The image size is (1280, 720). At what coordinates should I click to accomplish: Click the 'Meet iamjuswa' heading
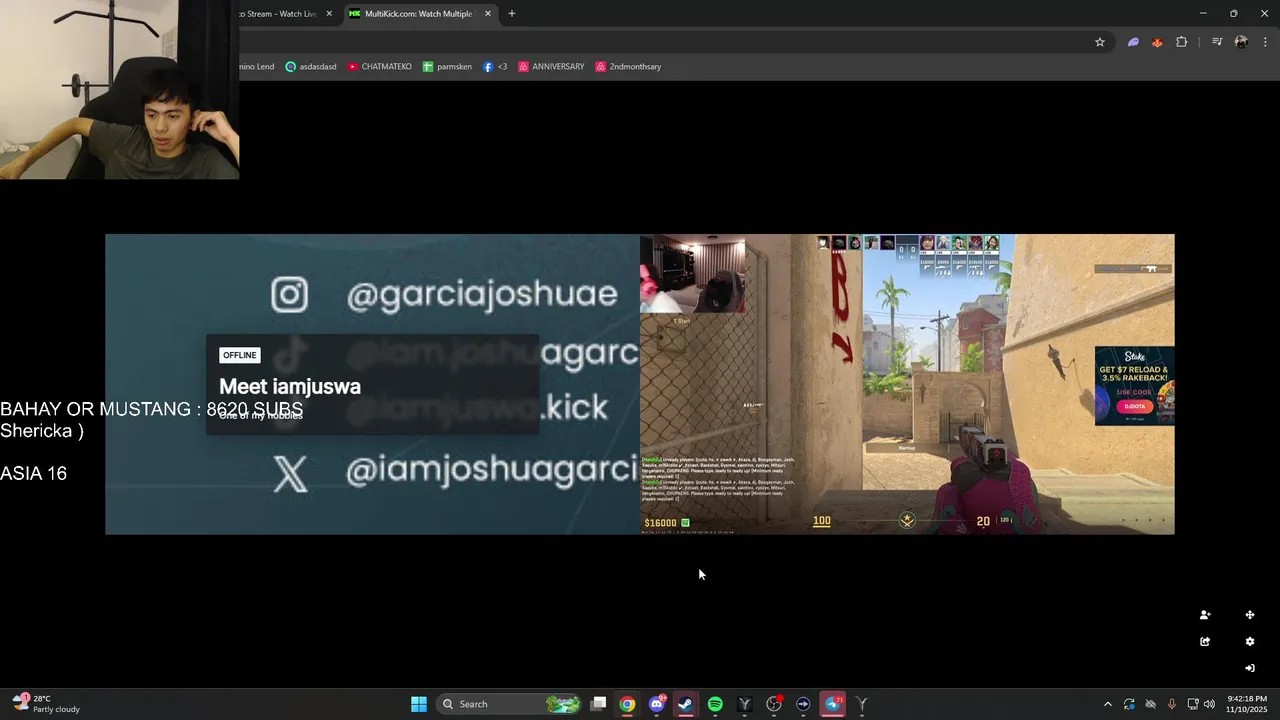(x=290, y=386)
